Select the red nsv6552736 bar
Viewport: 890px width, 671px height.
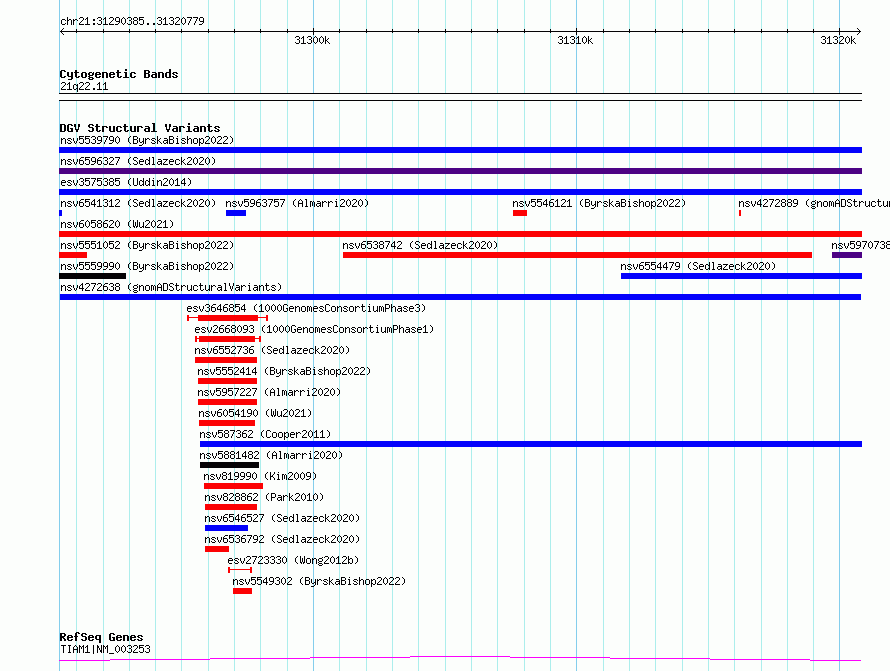click(226, 360)
